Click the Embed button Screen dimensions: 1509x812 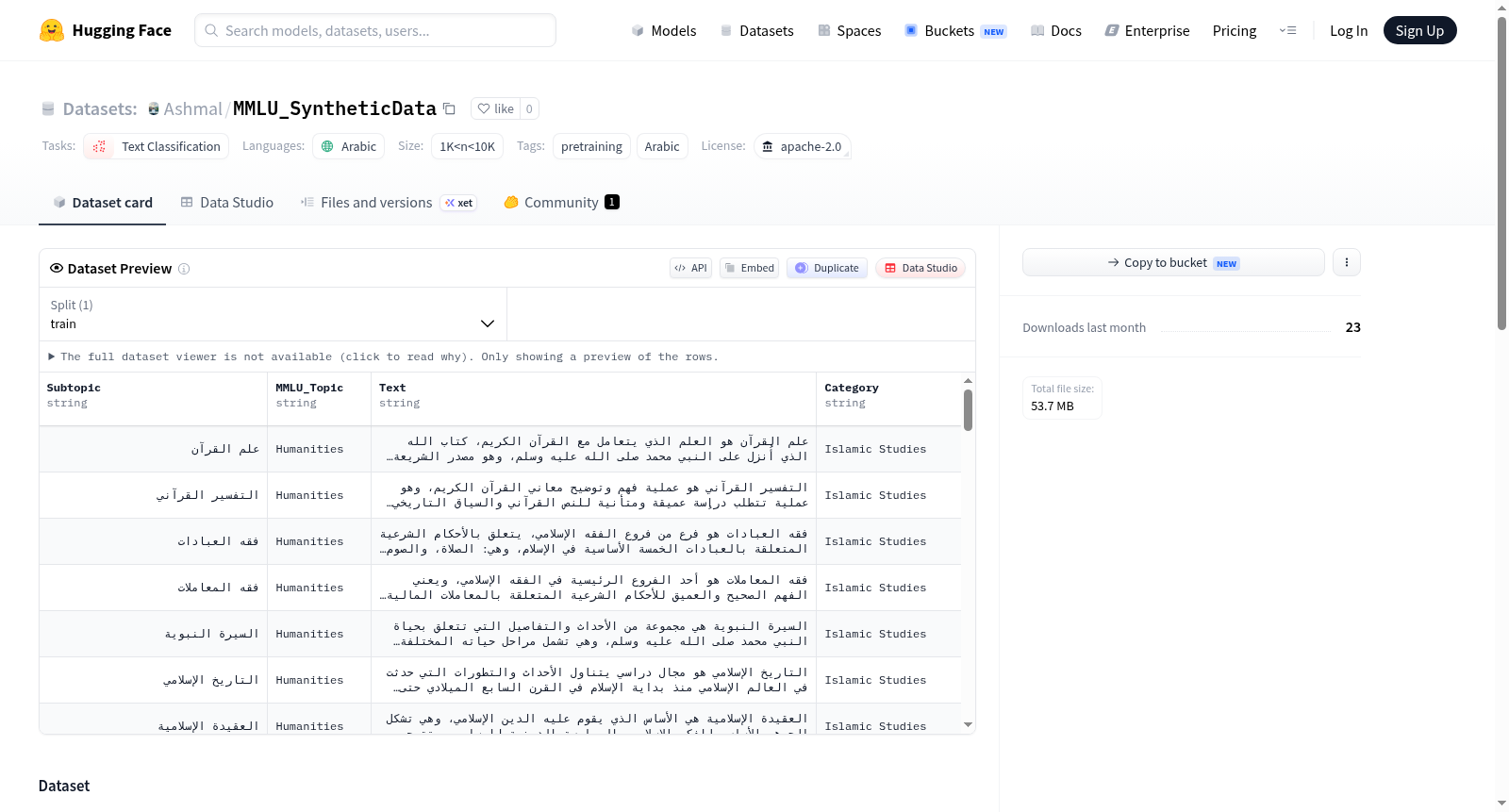[750, 268]
